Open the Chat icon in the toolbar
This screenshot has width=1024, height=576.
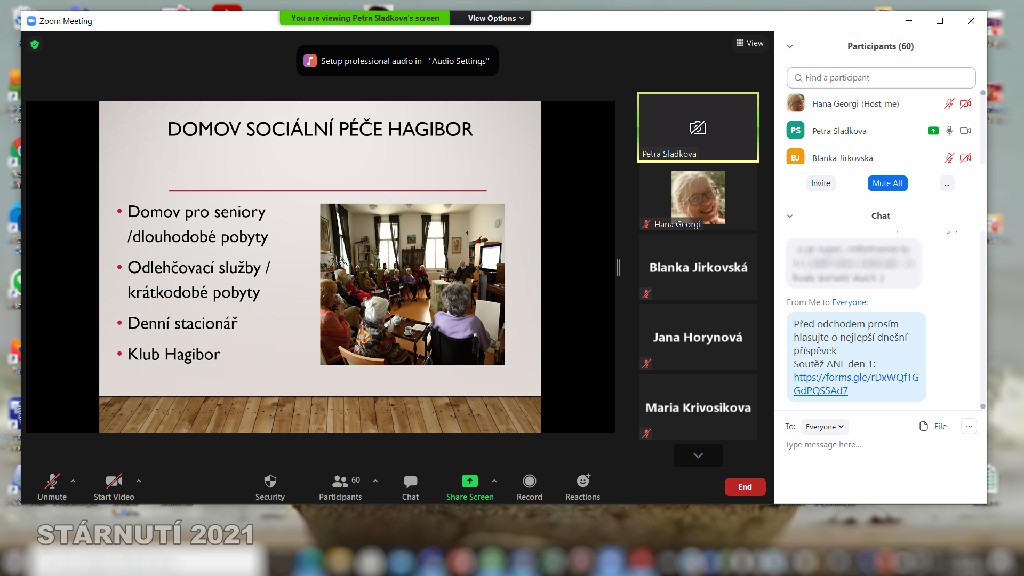click(x=410, y=482)
